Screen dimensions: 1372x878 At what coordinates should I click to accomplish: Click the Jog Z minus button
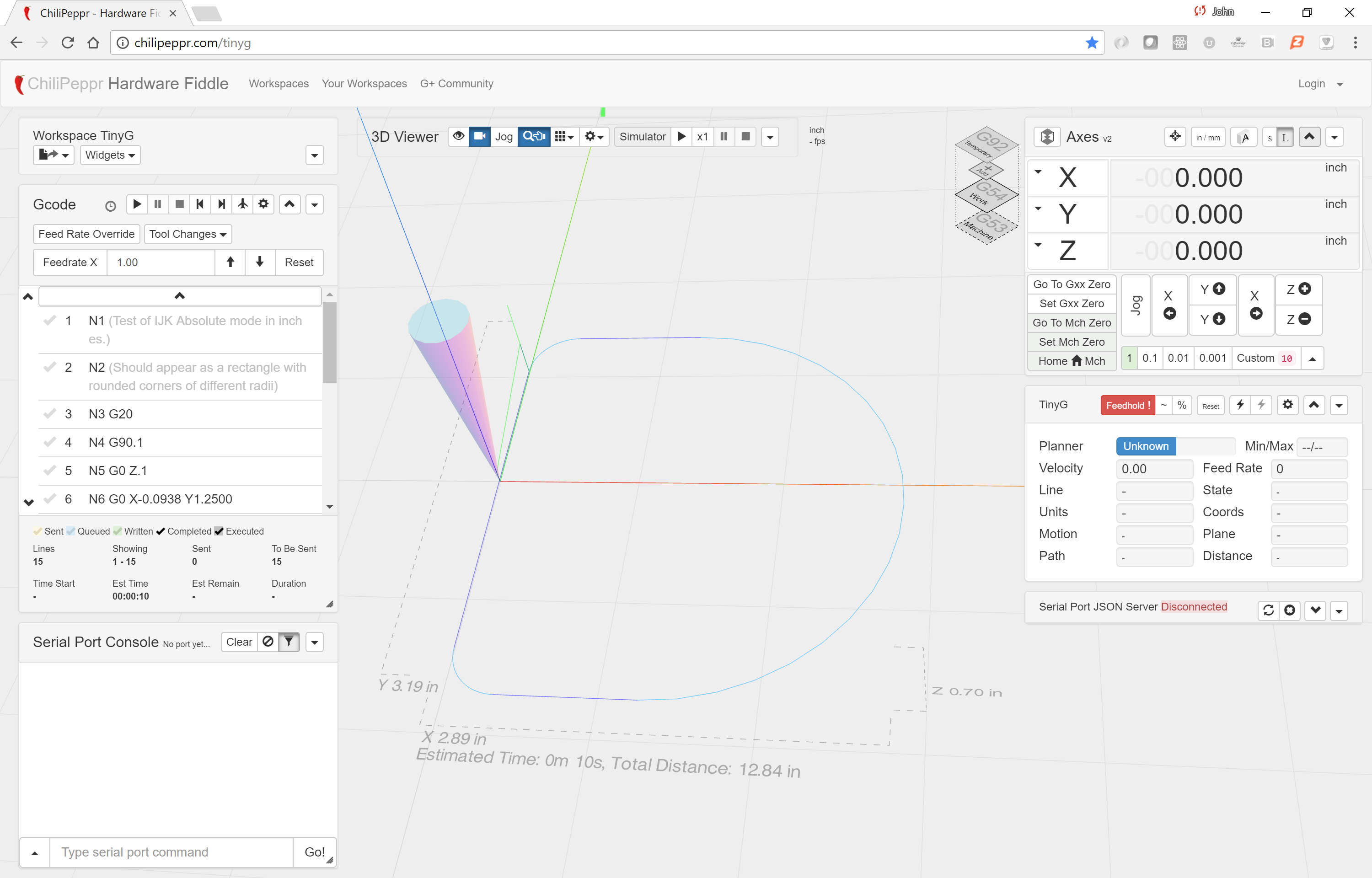click(x=1298, y=319)
